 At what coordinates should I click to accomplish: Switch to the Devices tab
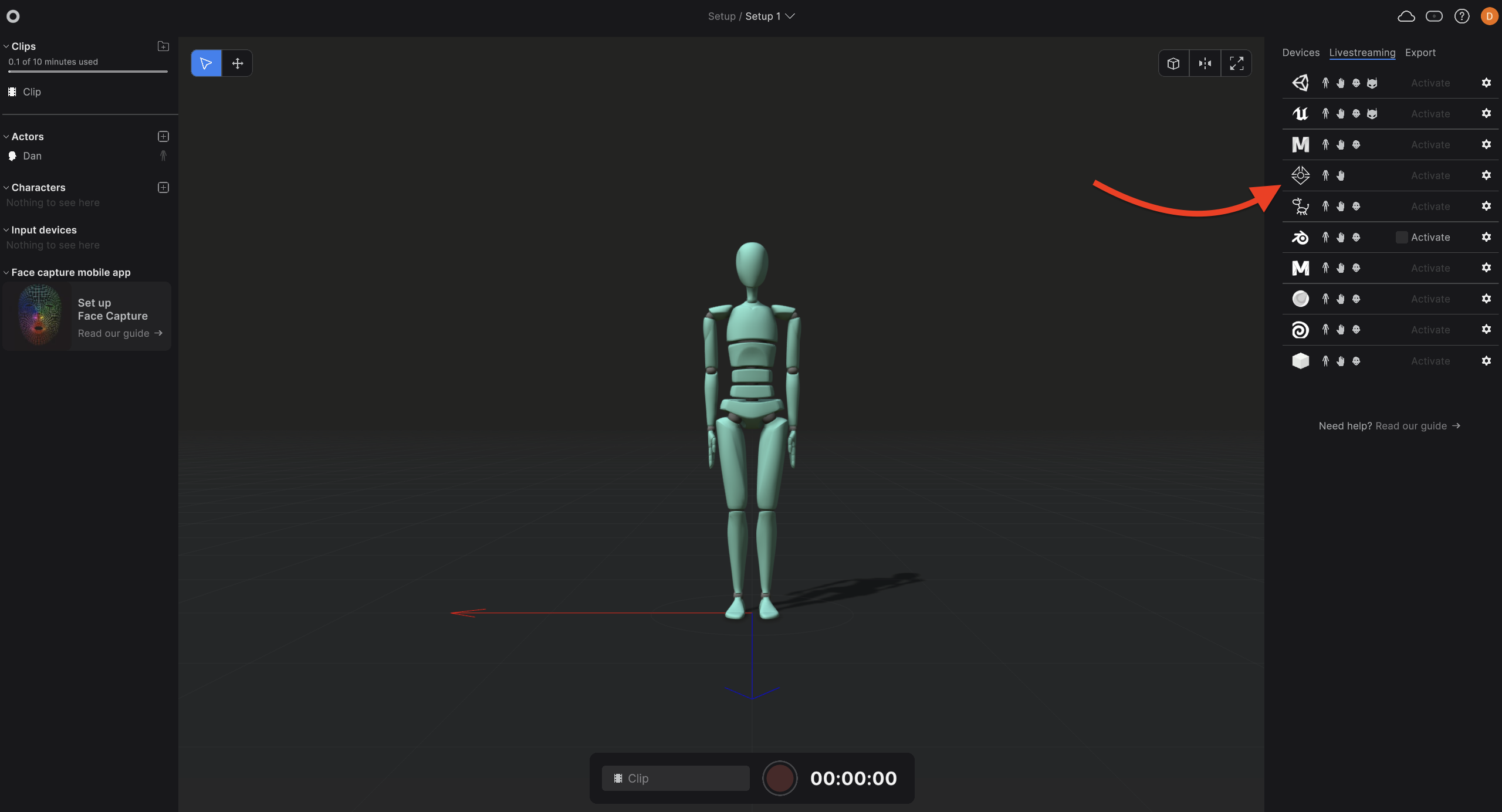coord(1301,52)
